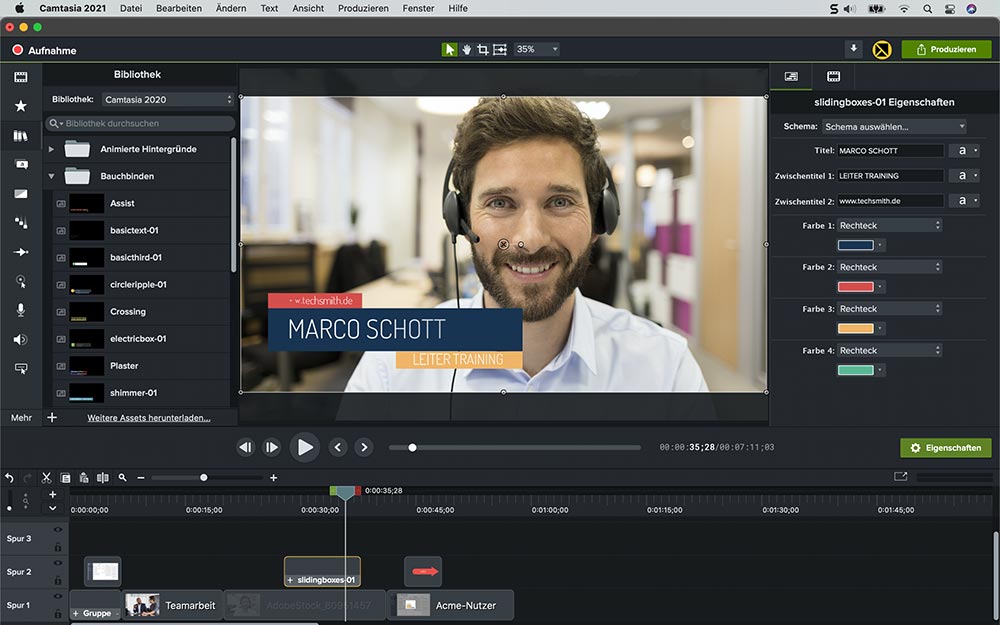Select the Library books icon

point(21,135)
